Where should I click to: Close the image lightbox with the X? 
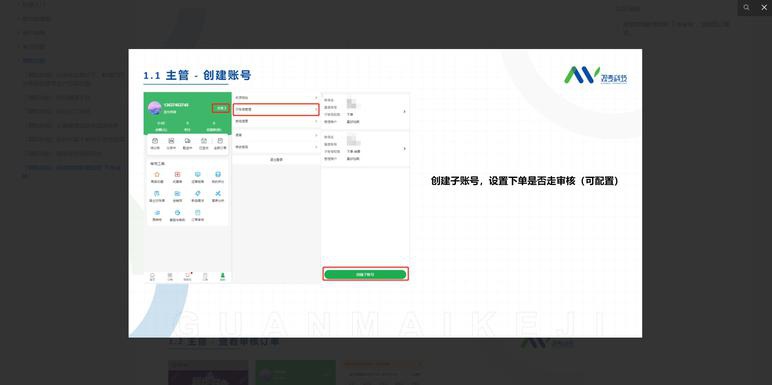tap(764, 7)
